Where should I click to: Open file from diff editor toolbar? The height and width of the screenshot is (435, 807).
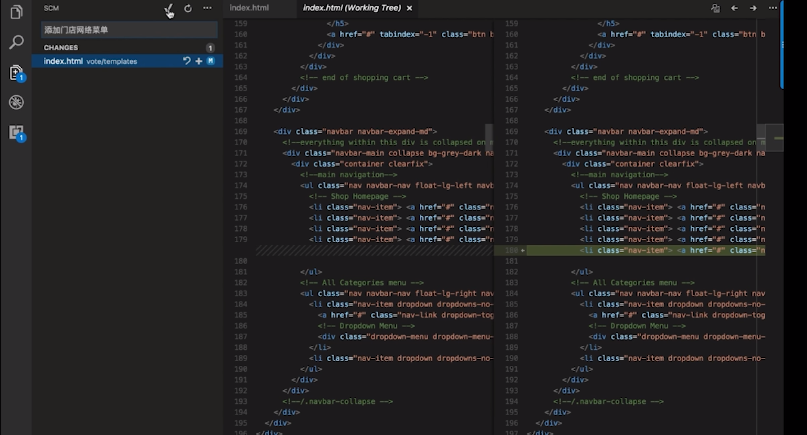click(715, 8)
